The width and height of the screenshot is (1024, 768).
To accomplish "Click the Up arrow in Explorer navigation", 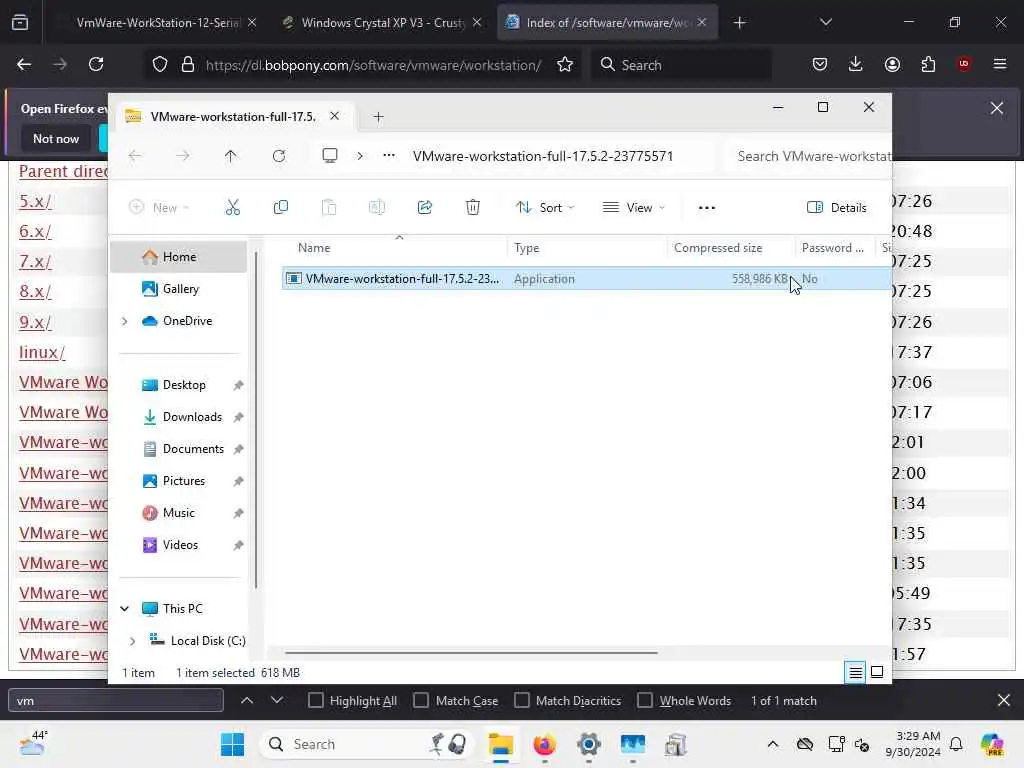I will click(231, 156).
